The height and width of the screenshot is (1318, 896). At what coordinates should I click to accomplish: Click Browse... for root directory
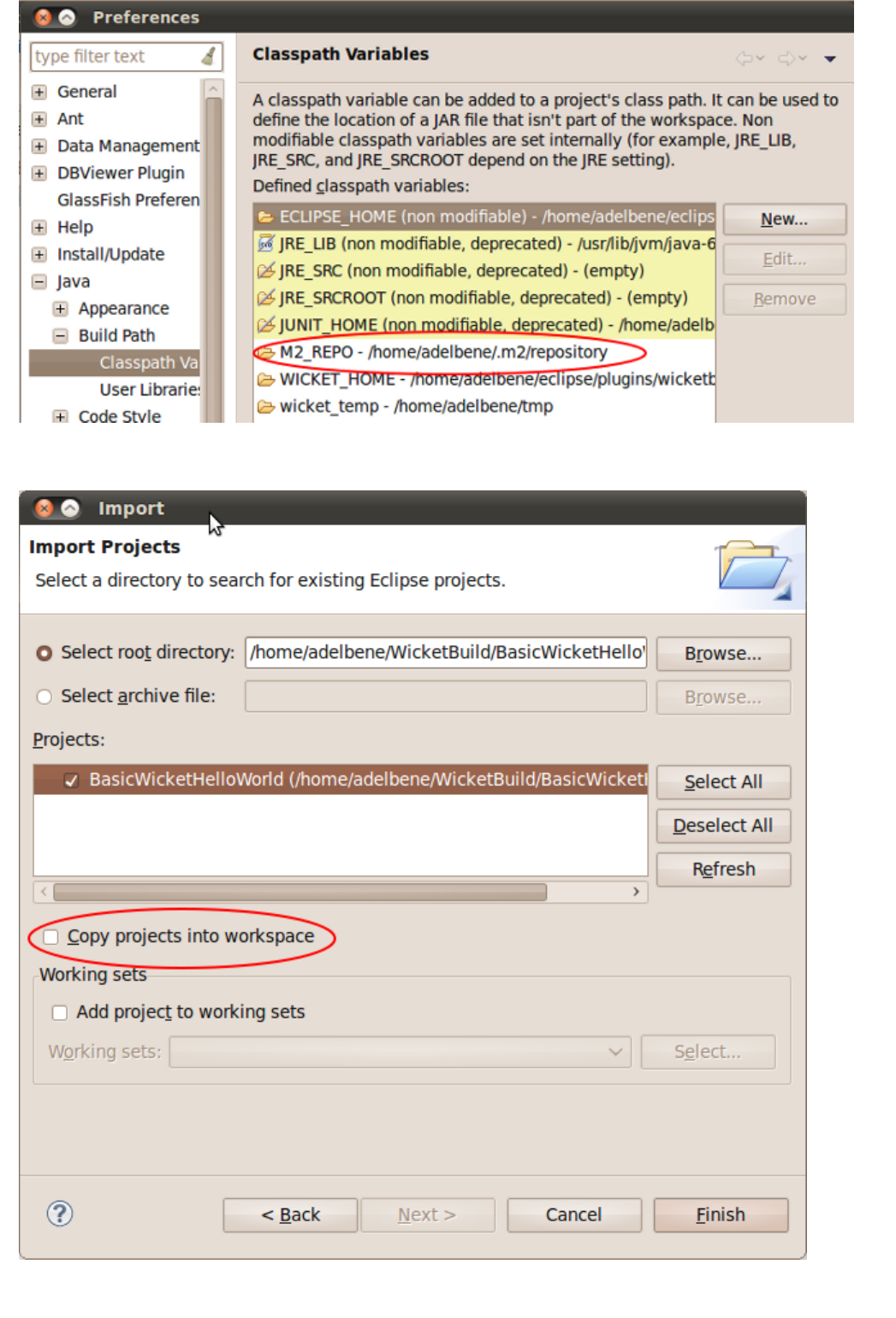723,654
